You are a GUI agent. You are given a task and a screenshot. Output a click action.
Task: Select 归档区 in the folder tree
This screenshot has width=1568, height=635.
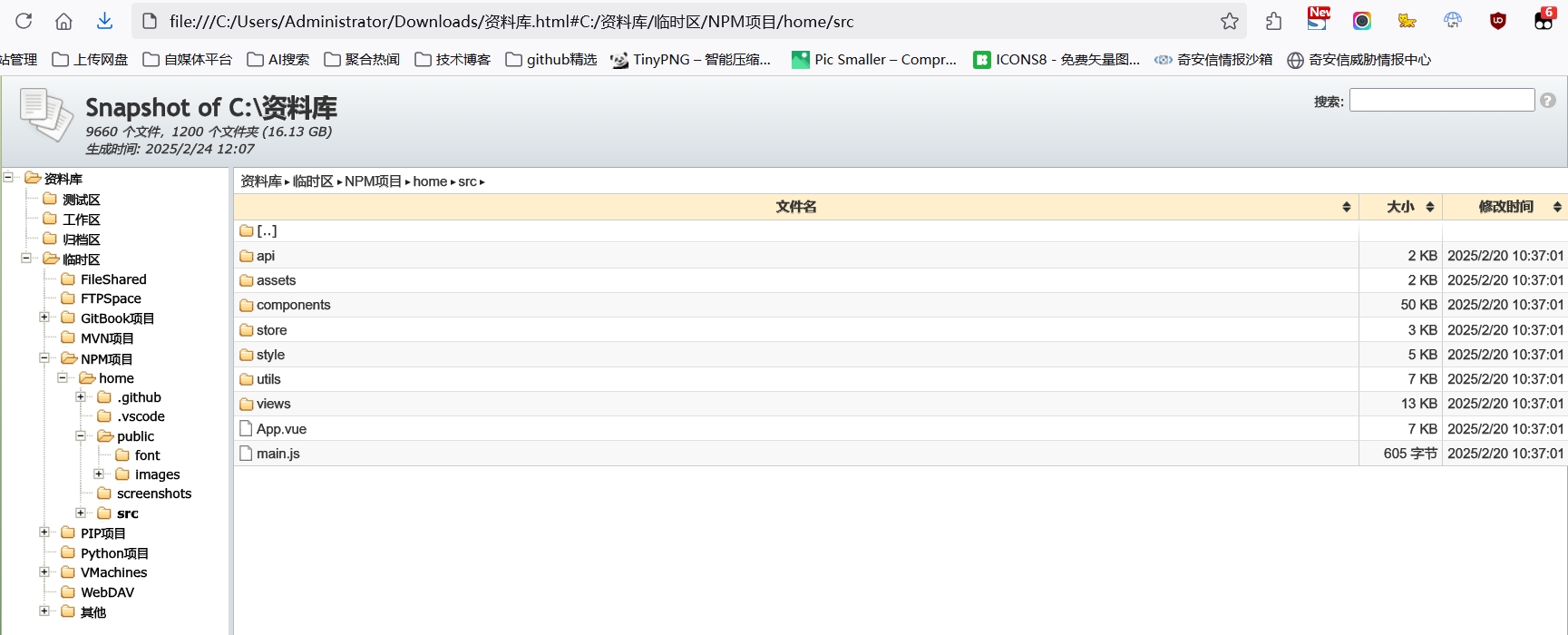(82, 239)
